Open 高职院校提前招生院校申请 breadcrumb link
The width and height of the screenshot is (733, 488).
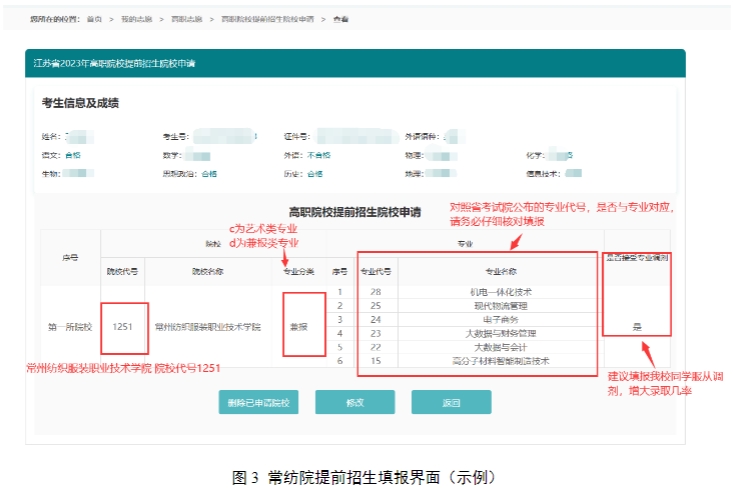(x=267, y=19)
